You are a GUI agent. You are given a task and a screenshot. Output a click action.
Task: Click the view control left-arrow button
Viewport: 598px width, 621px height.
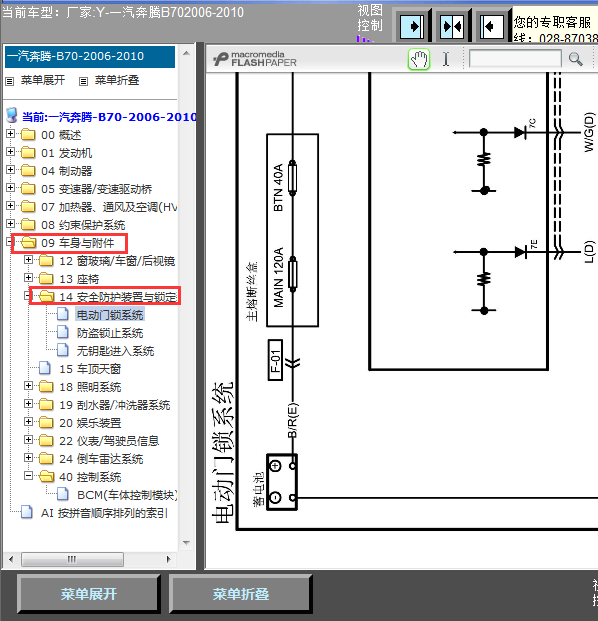[491, 27]
